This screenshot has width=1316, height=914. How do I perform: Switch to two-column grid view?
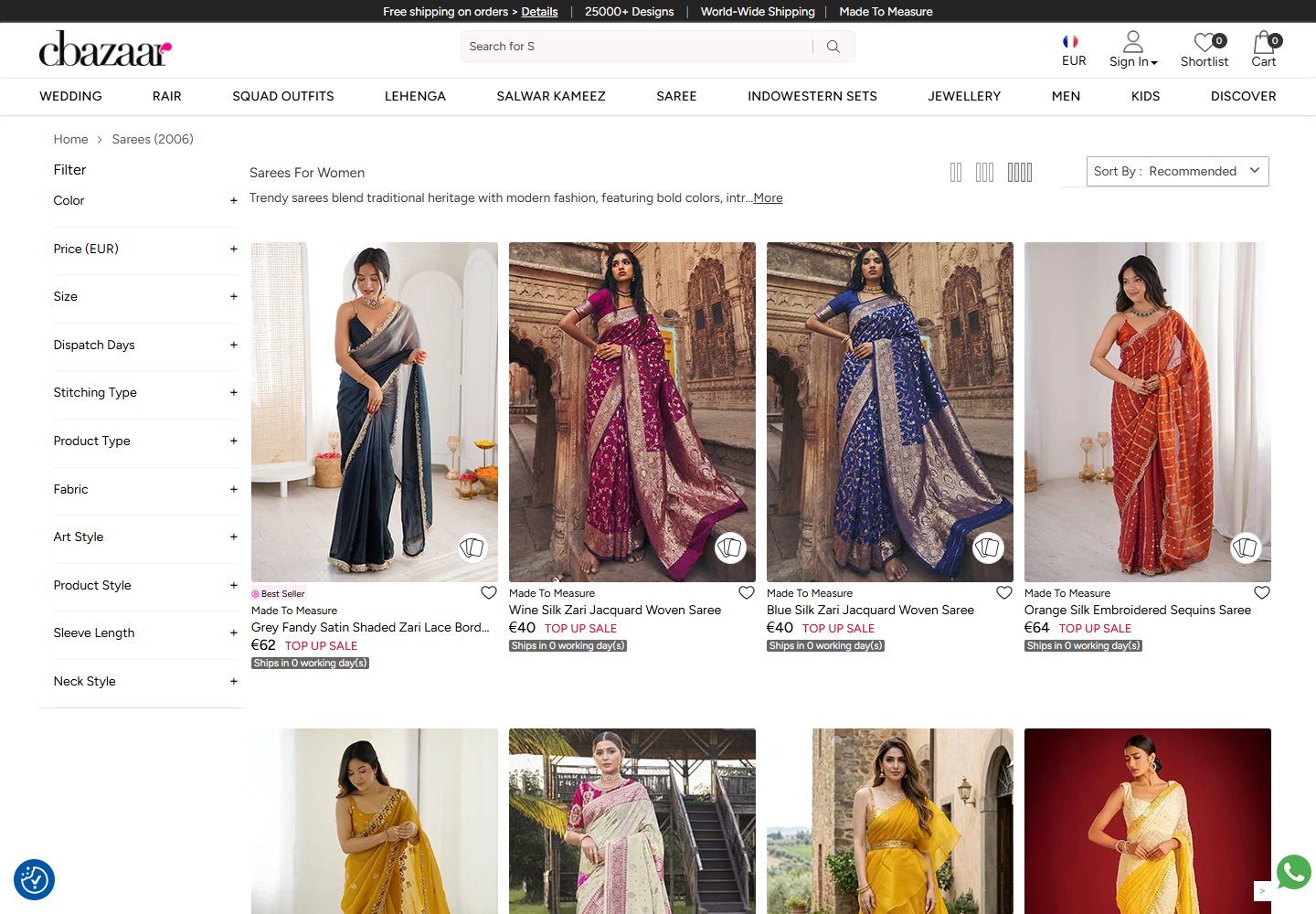click(x=956, y=172)
